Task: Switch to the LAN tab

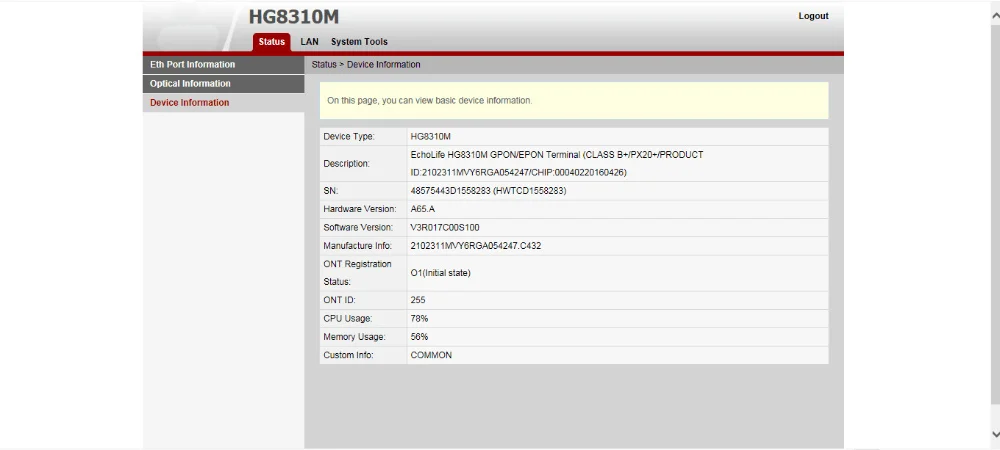Action: coord(309,42)
